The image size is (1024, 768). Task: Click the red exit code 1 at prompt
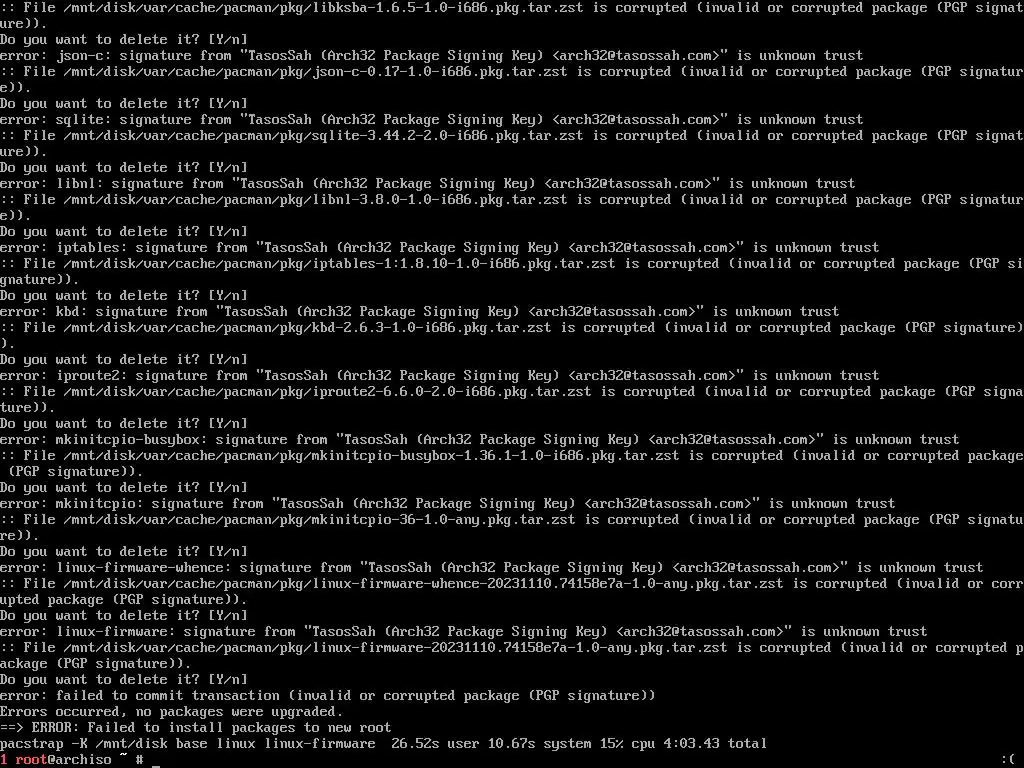coord(4,760)
